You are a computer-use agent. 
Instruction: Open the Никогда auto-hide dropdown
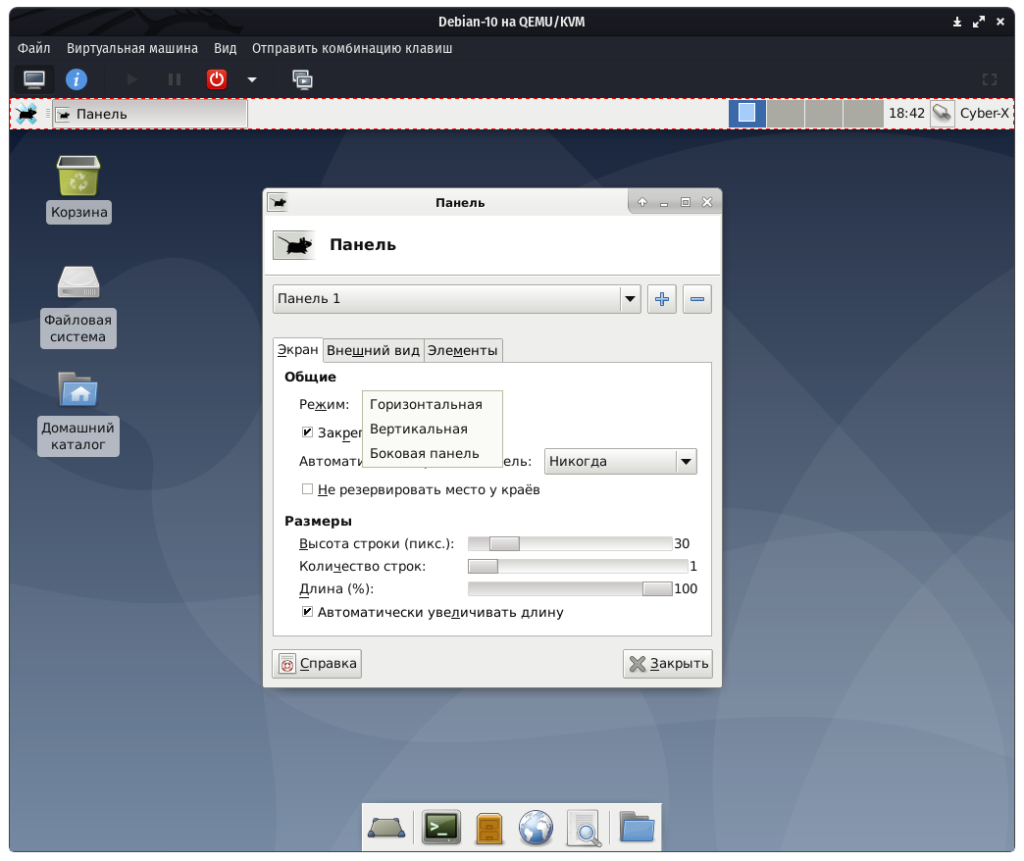point(620,461)
